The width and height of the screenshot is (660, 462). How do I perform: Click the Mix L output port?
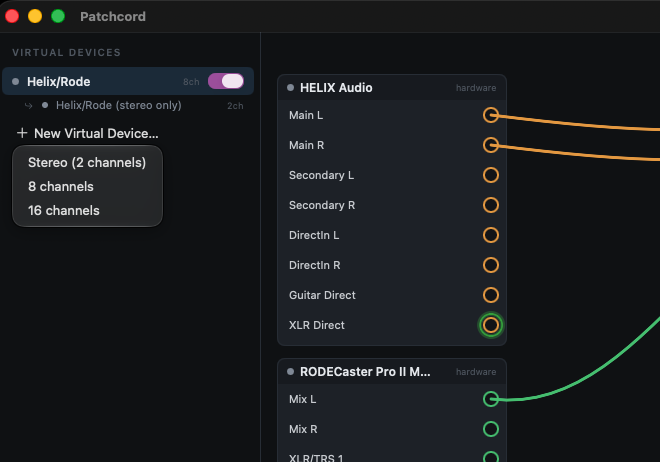tap(491, 399)
